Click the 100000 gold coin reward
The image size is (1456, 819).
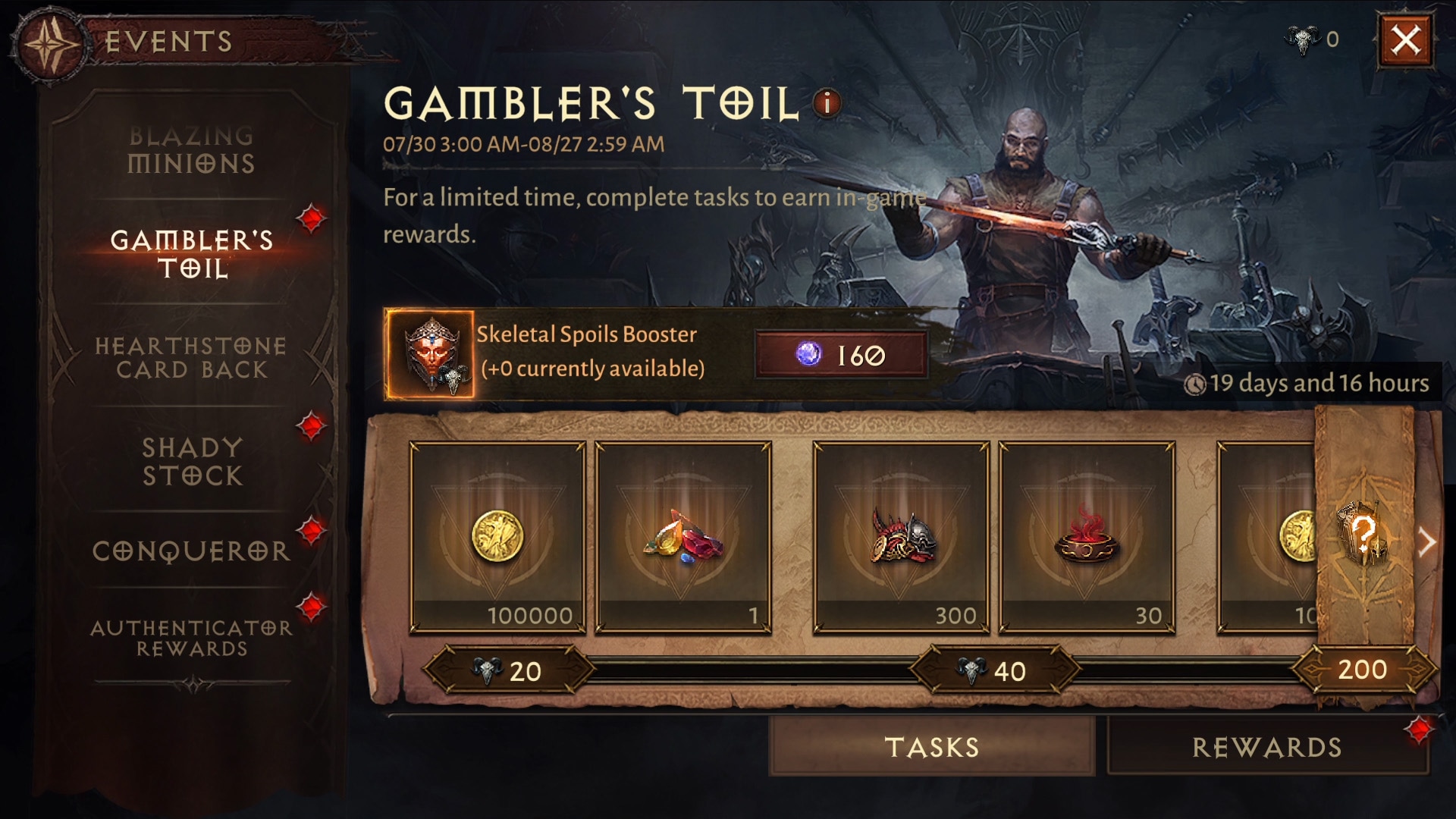tap(497, 538)
